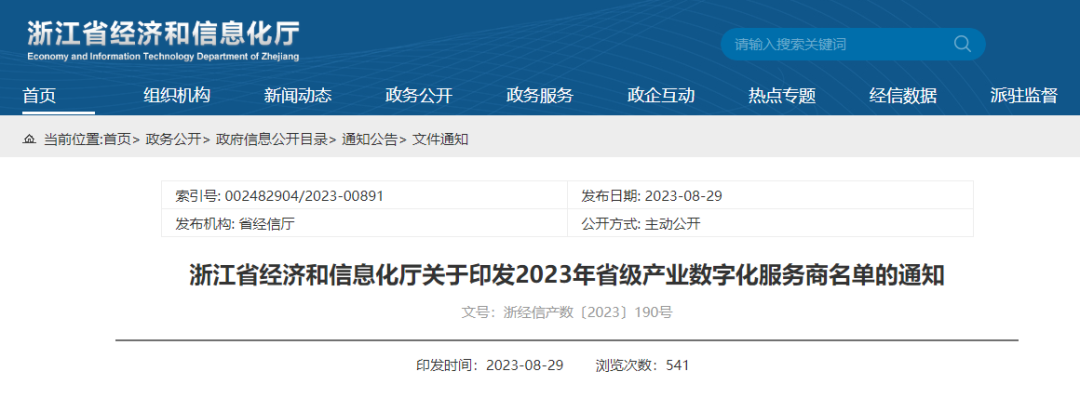Viewport: 1080px width, 398px height.
Task: Open the 组织机构 navigation menu
Action: 177,96
